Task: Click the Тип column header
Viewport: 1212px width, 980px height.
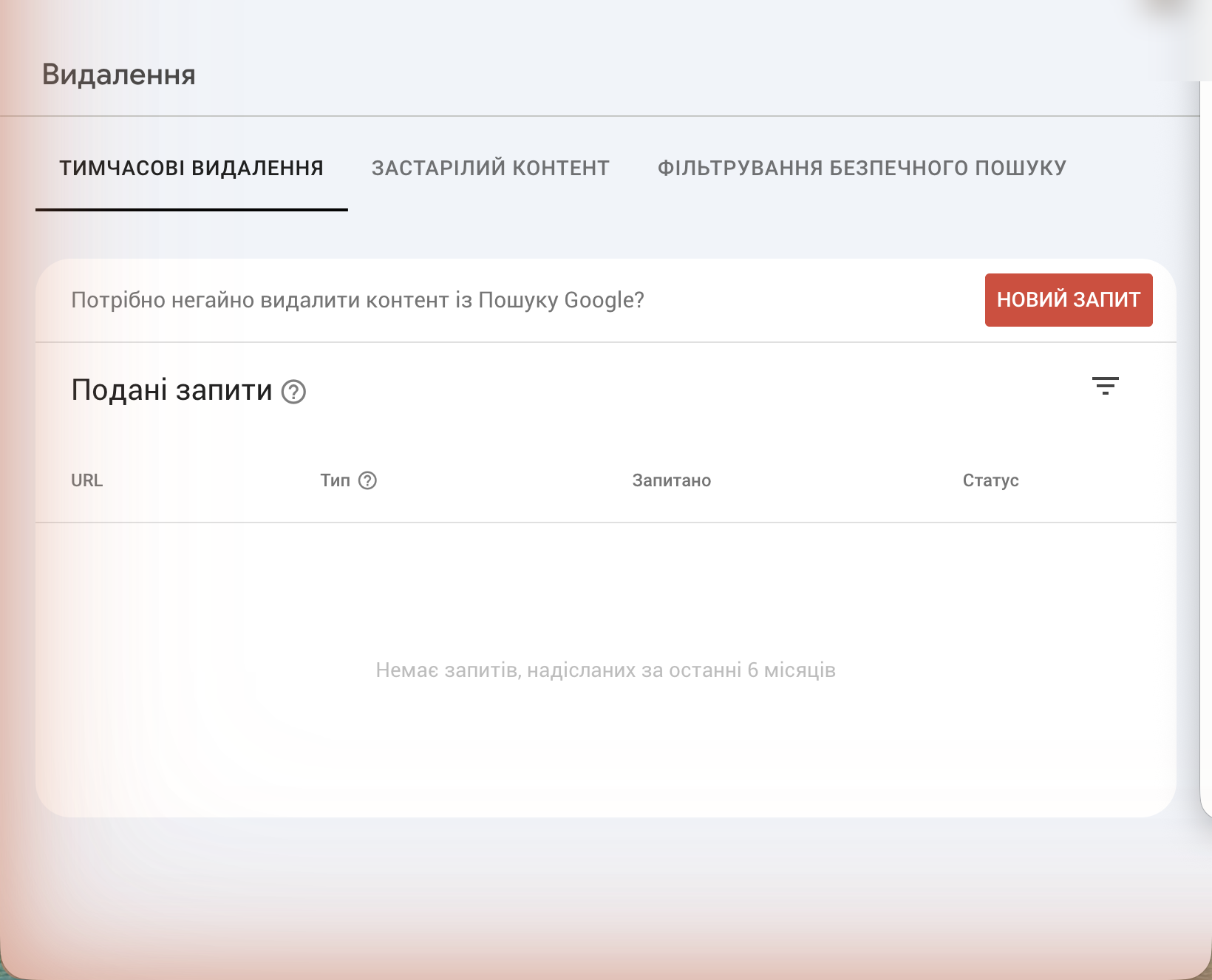Action: [335, 480]
